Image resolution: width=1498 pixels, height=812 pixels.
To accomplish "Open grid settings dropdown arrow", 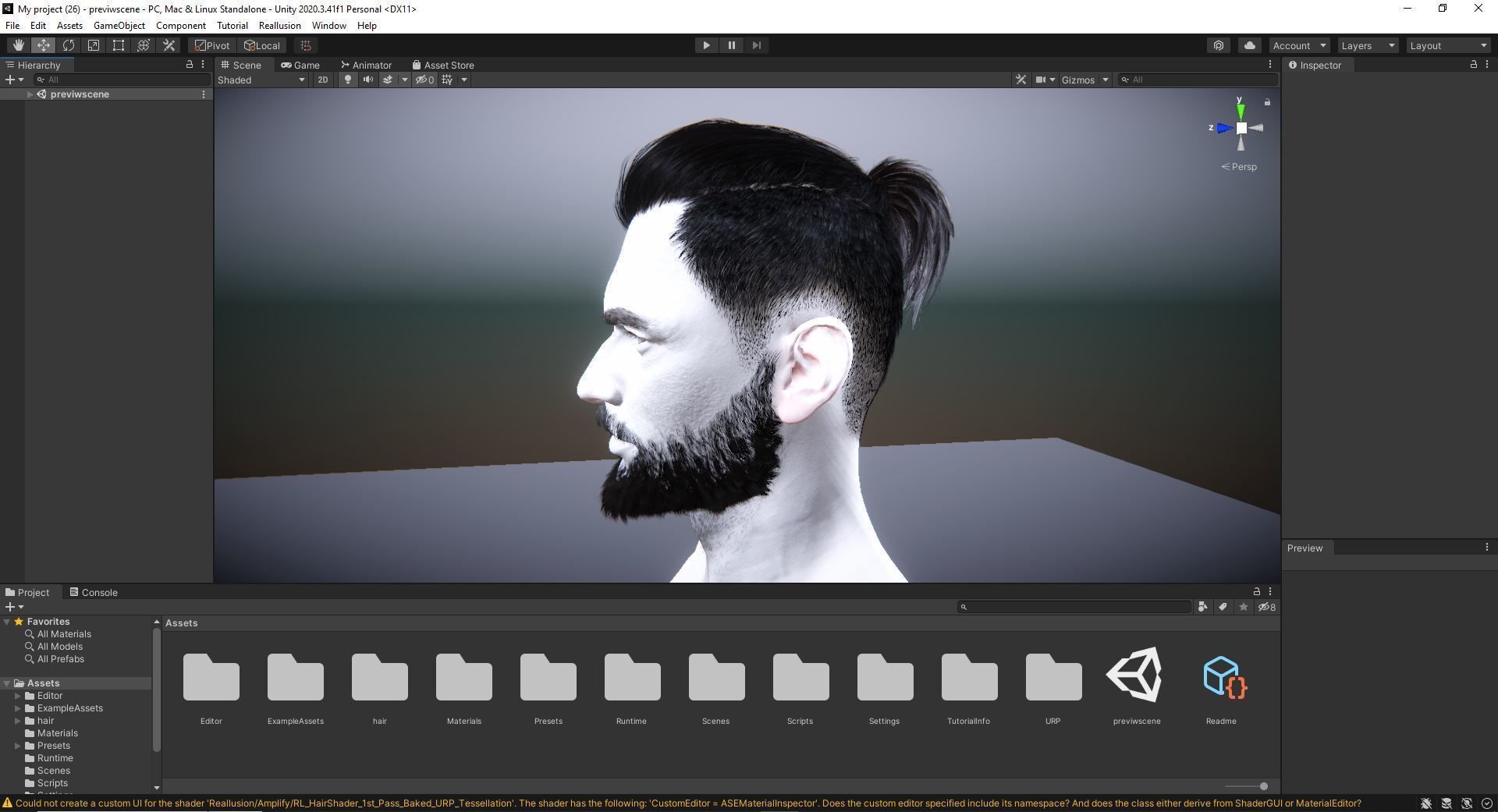I will point(464,80).
